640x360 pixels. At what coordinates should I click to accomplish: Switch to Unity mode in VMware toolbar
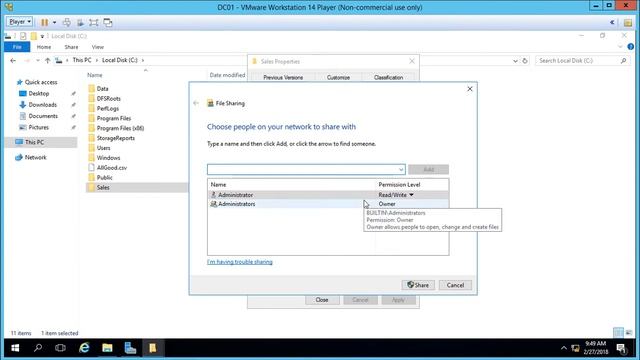(108, 22)
